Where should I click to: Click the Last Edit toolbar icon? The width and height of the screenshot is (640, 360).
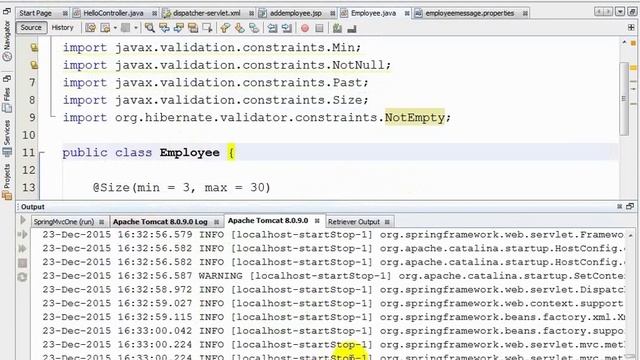point(91,28)
